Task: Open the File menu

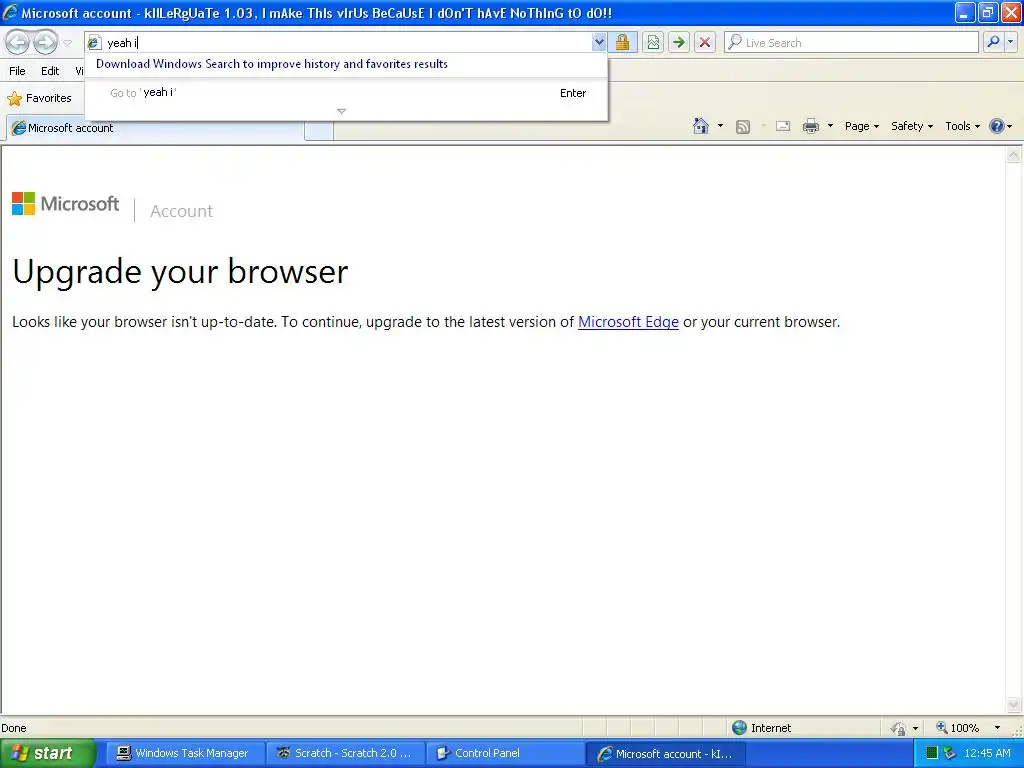Action: 18,71
